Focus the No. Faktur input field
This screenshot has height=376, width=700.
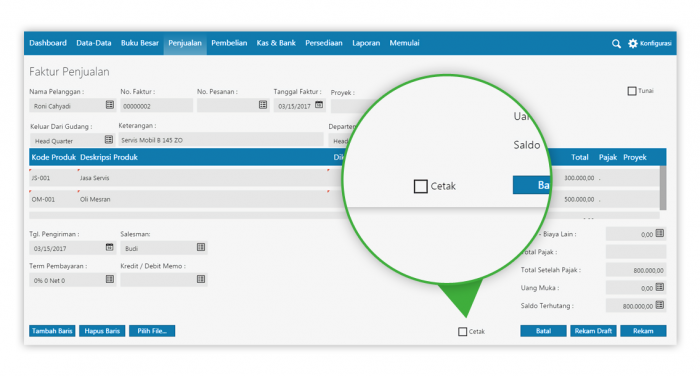pyautogui.click(x=156, y=106)
